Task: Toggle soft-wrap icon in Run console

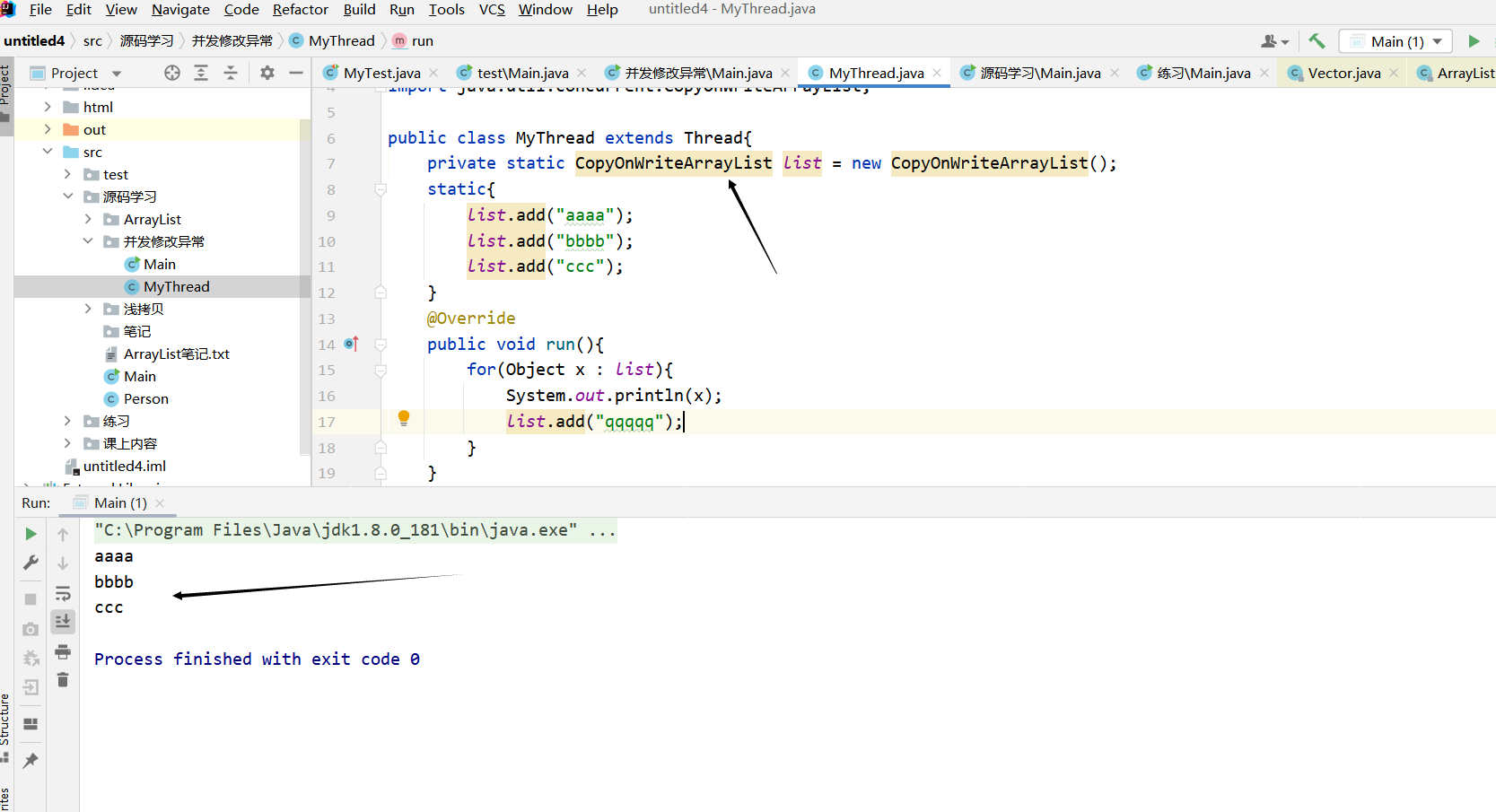Action: [x=63, y=593]
